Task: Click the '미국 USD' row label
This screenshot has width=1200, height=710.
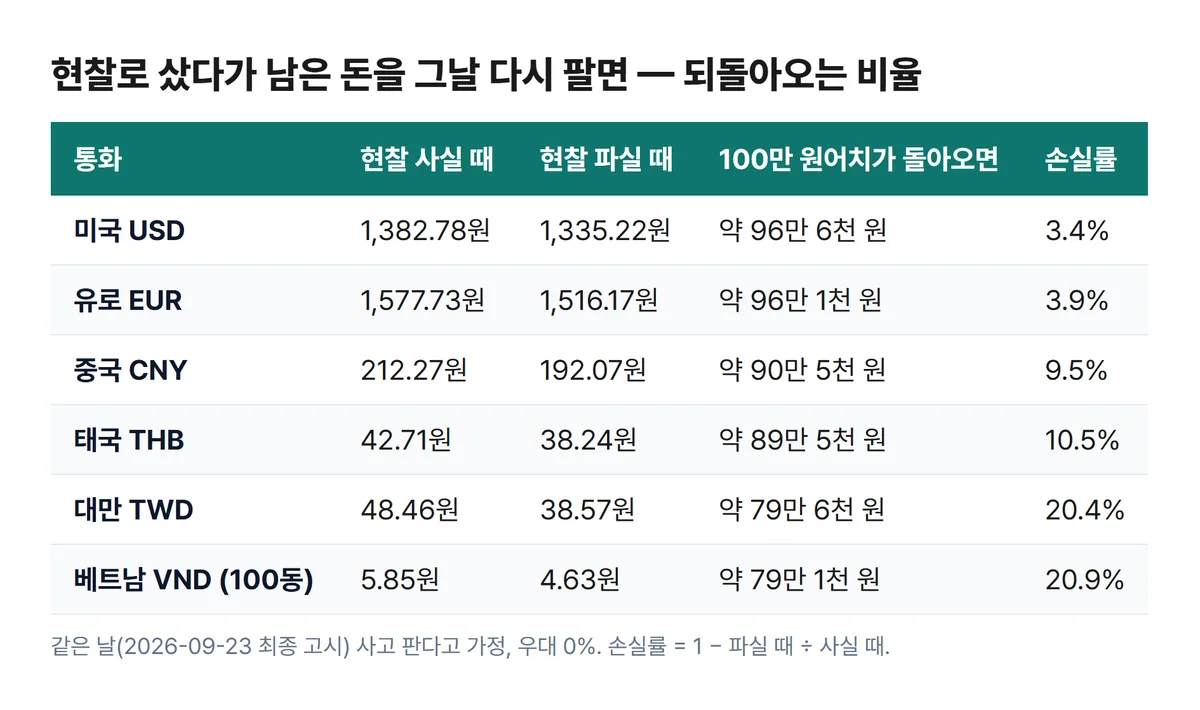Action: [x=129, y=231]
